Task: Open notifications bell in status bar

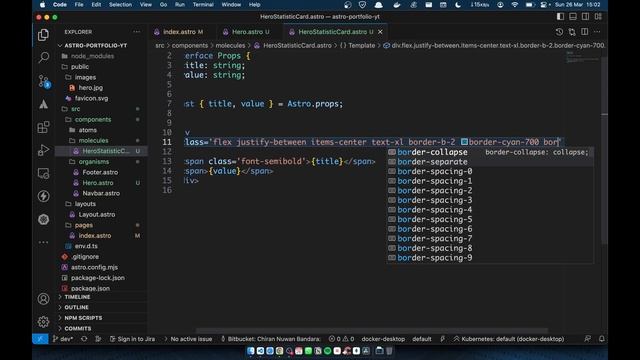Action: pos(601,339)
